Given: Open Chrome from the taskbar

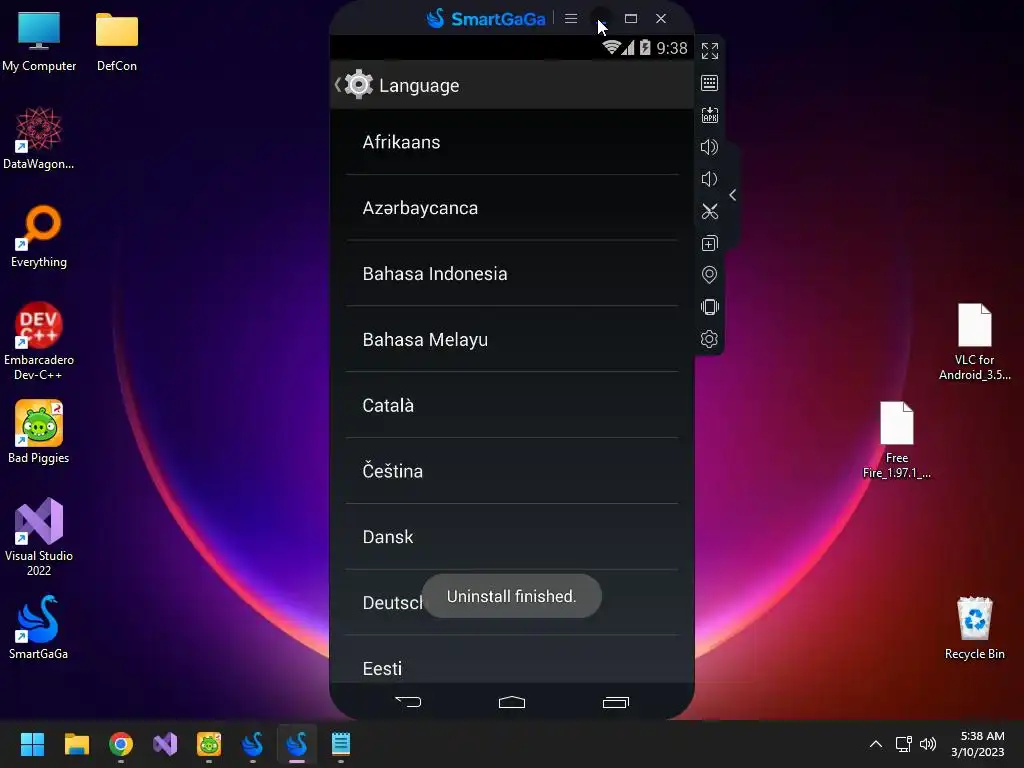Looking at the screenshot, I should pyautogui.click(x=121, y=744).
